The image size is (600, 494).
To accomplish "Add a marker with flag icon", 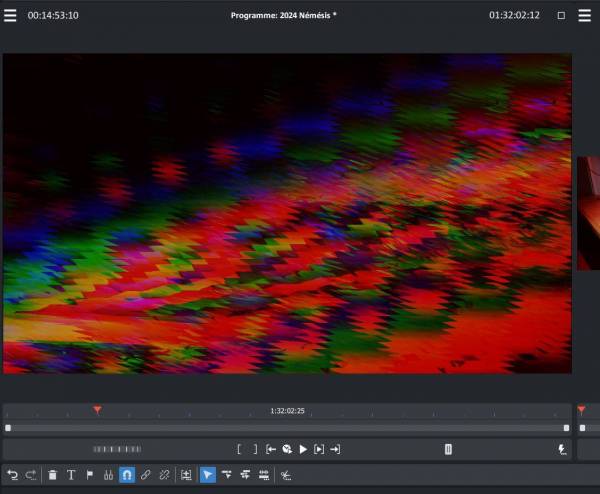I will click(89, 475).
